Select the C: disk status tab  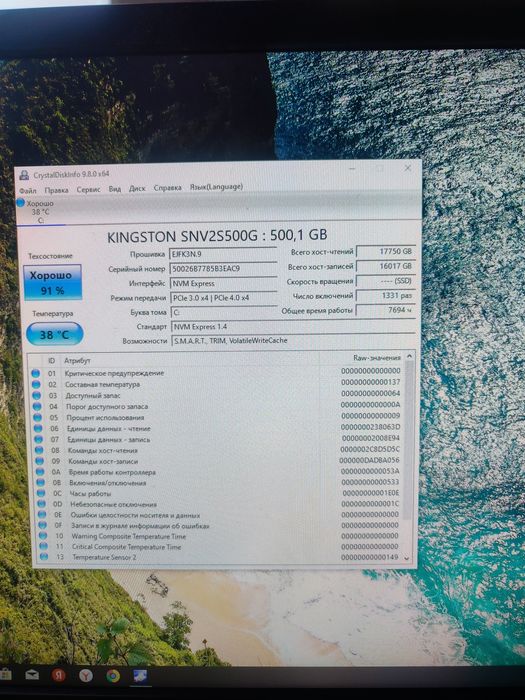click(x=40, y=212)
